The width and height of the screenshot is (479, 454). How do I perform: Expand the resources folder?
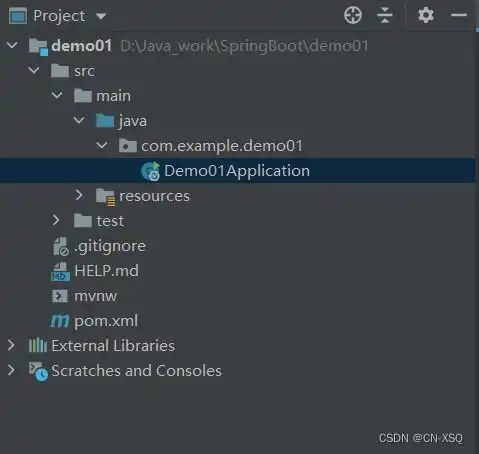(x=79, y=195)
